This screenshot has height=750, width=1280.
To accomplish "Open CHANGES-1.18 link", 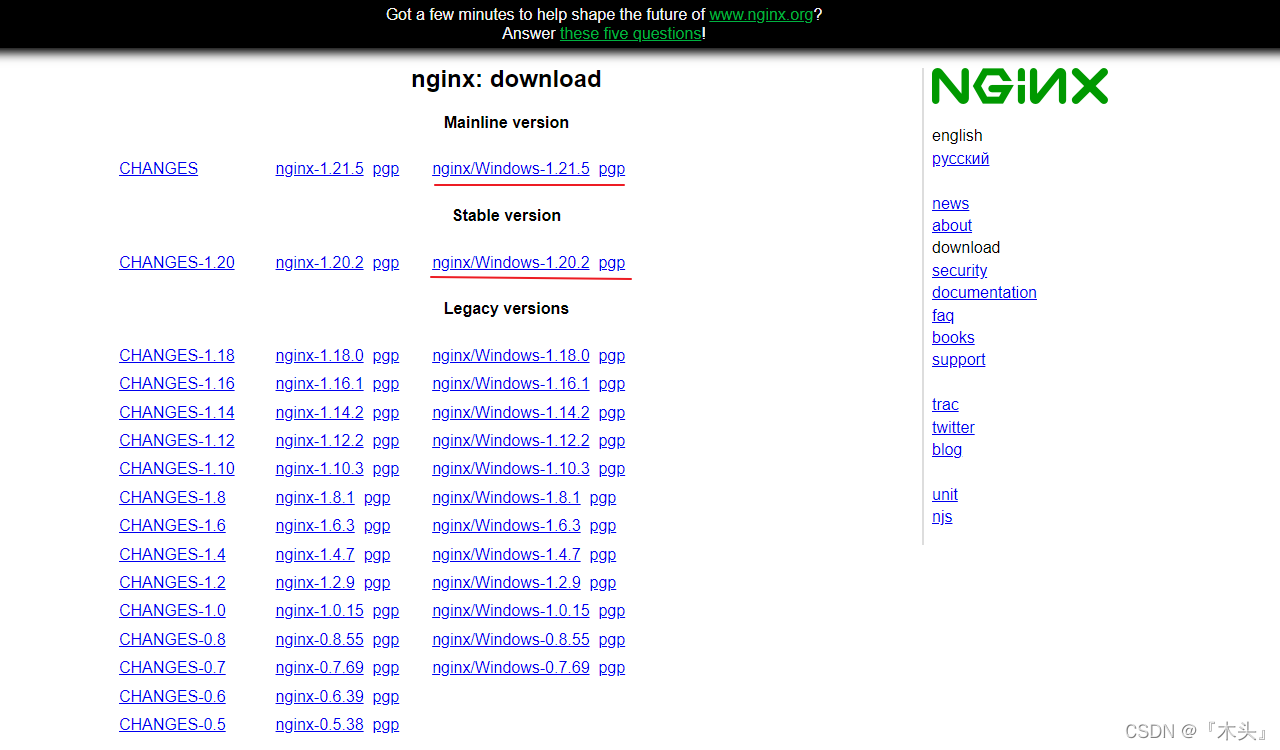I will click(177, 355).
